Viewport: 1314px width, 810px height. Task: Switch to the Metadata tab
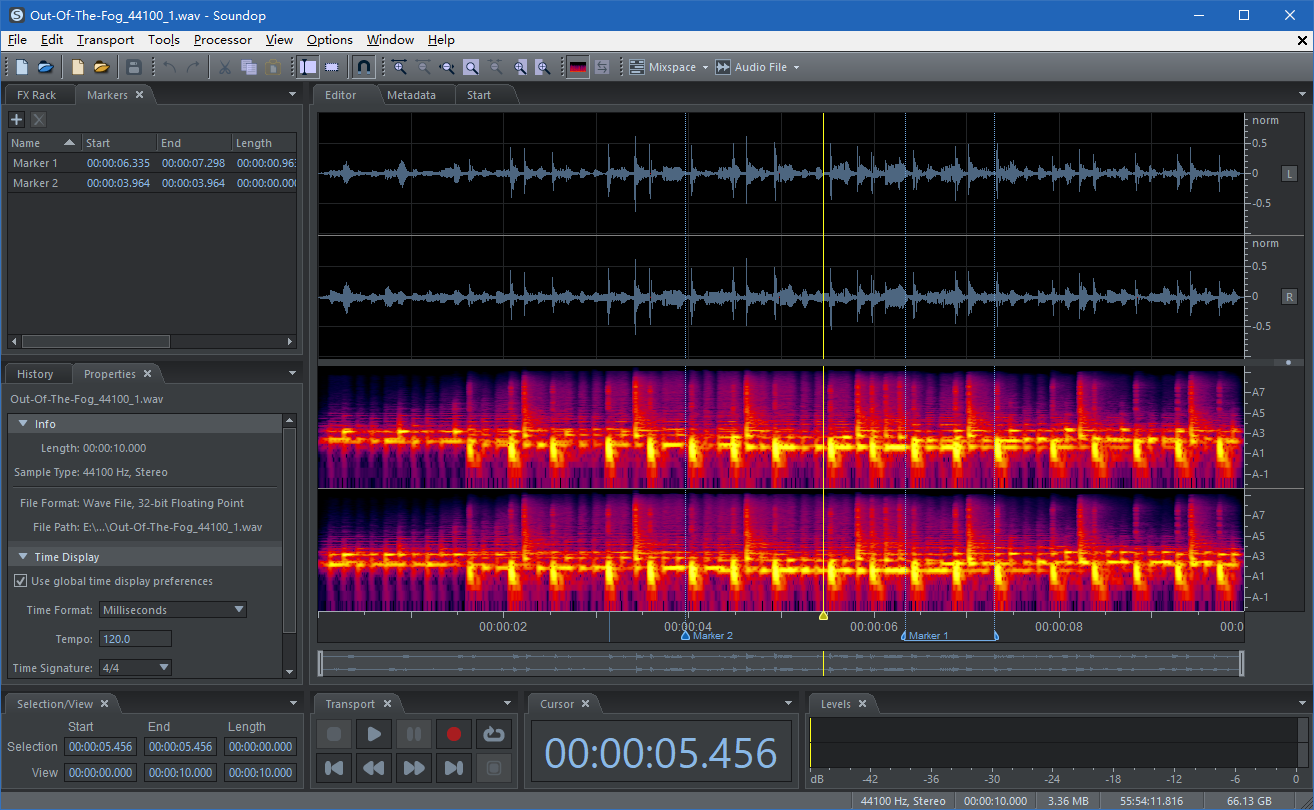coord(411,95)
